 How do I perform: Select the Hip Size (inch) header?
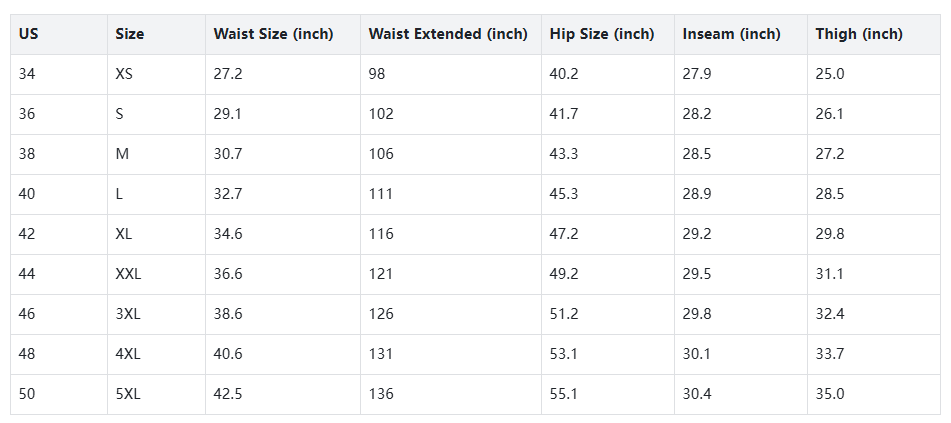coord(602,34)
